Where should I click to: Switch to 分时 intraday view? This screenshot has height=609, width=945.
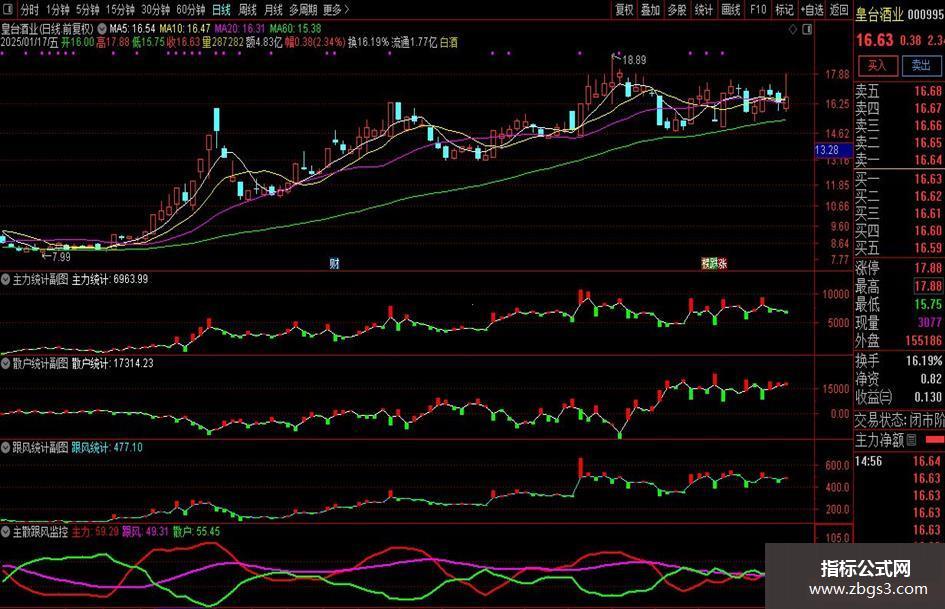29,10
